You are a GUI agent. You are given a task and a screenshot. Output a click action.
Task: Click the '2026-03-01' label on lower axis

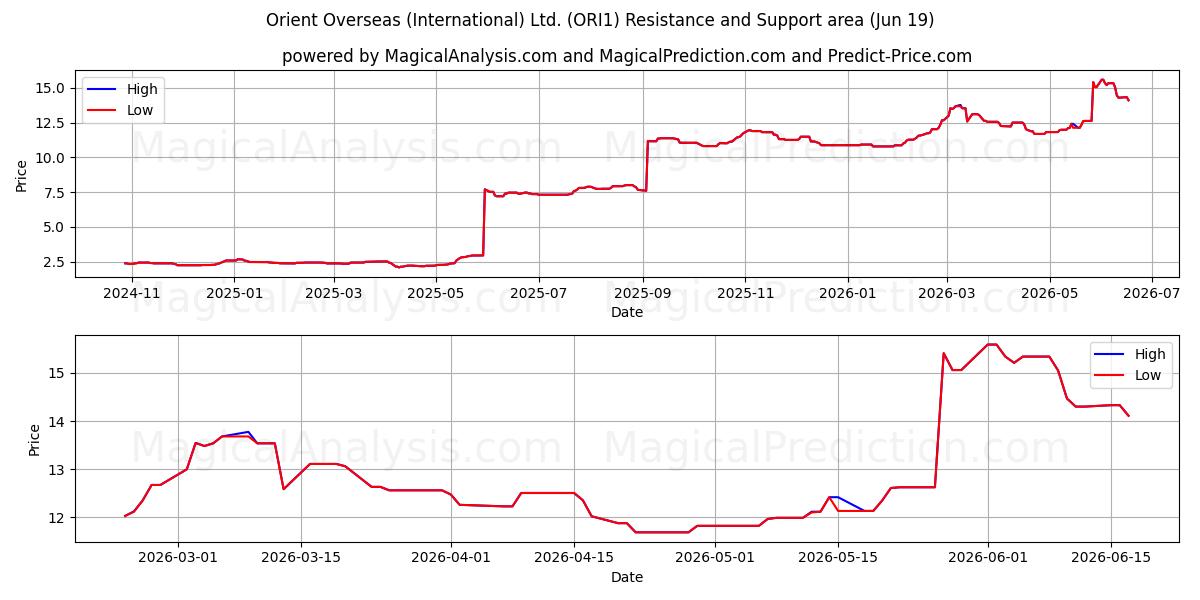click(x=178, y=557)
